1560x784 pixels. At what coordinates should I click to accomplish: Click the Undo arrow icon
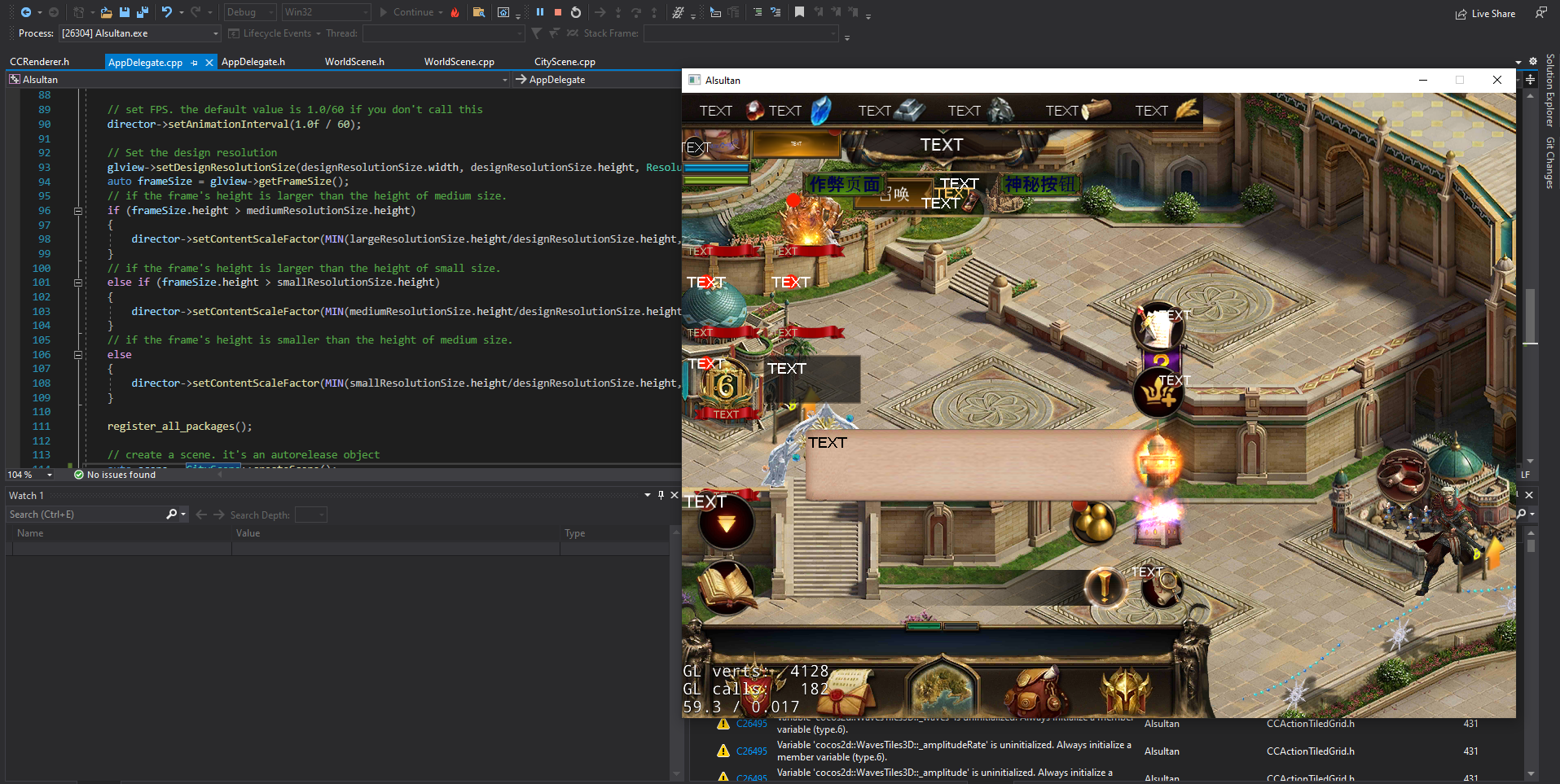coord(166,12)
